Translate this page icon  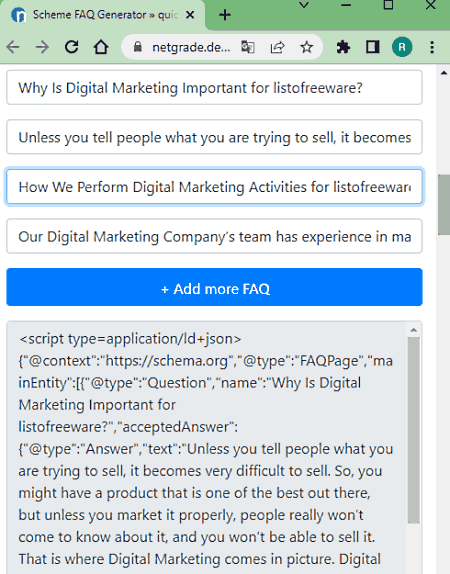[248, 47]
